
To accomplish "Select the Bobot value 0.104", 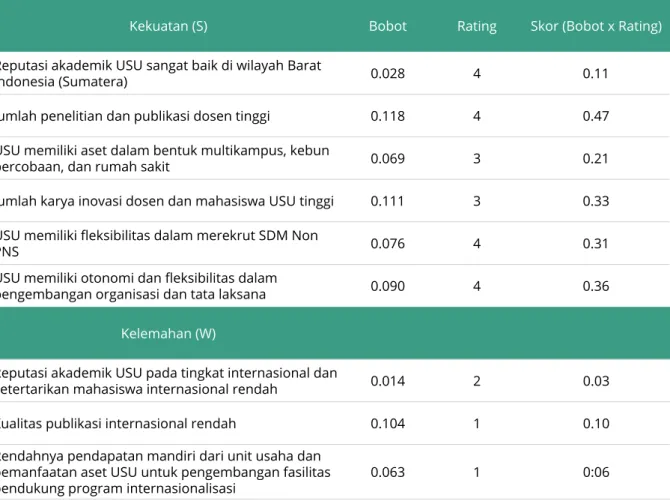I will (x=388, y=423).
